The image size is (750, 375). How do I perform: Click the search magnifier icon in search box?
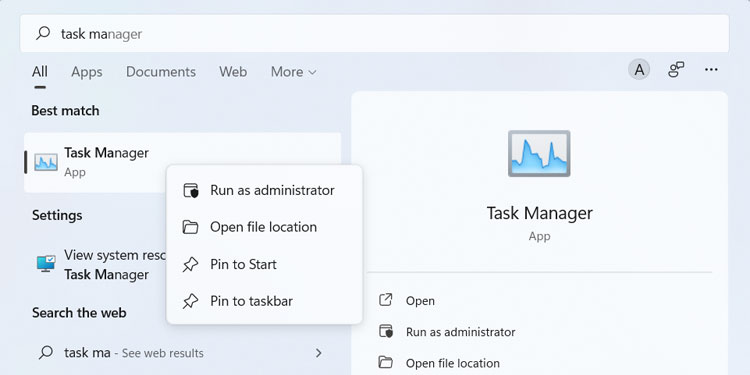tap(44, 33)
